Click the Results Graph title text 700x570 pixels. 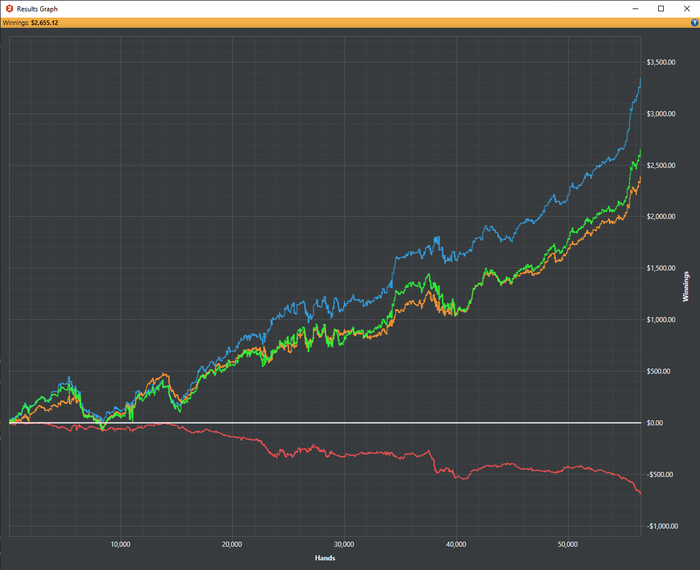37,9
